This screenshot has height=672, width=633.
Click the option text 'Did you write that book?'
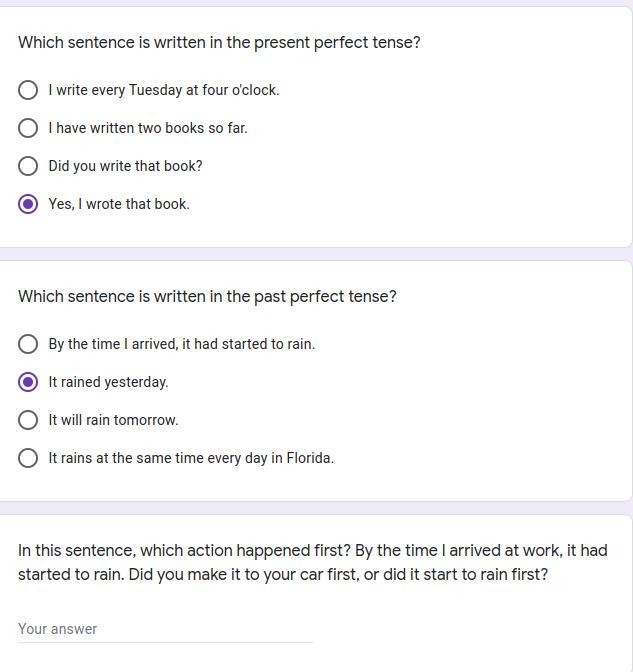click(x=125, y=166)
